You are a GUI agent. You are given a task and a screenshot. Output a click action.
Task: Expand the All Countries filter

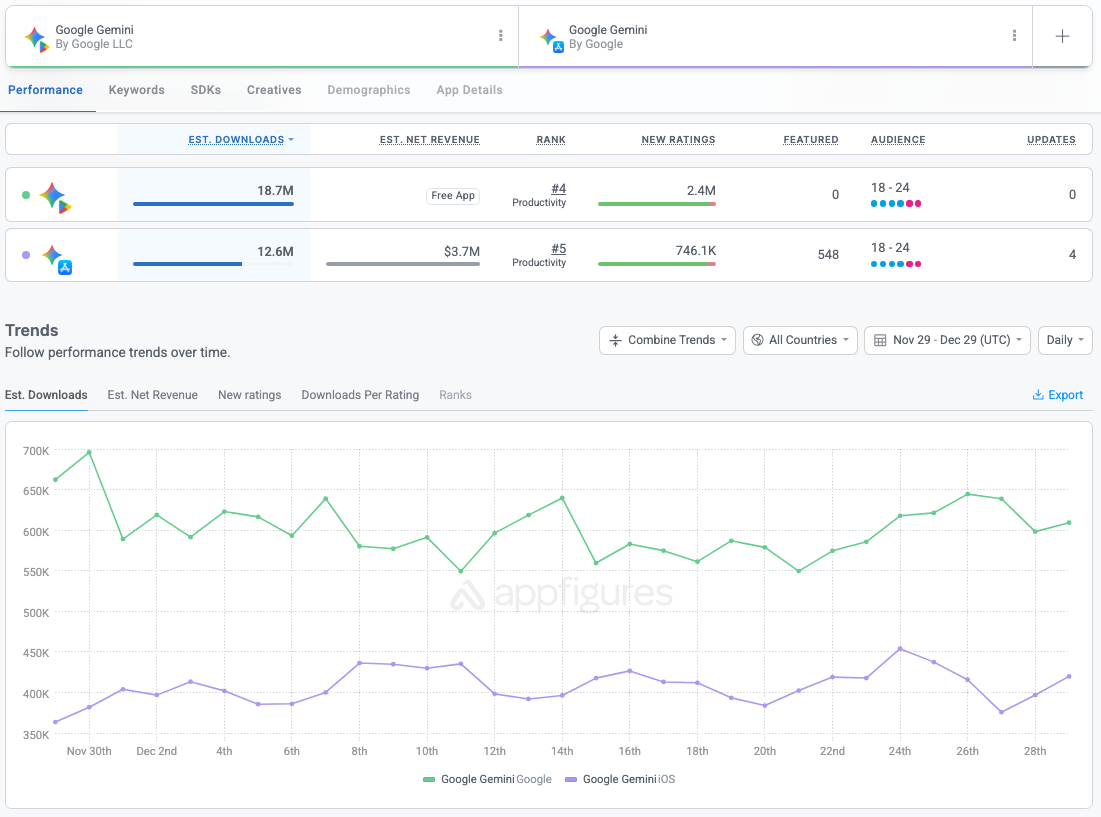pyautogui.click(x=801, y=340)
